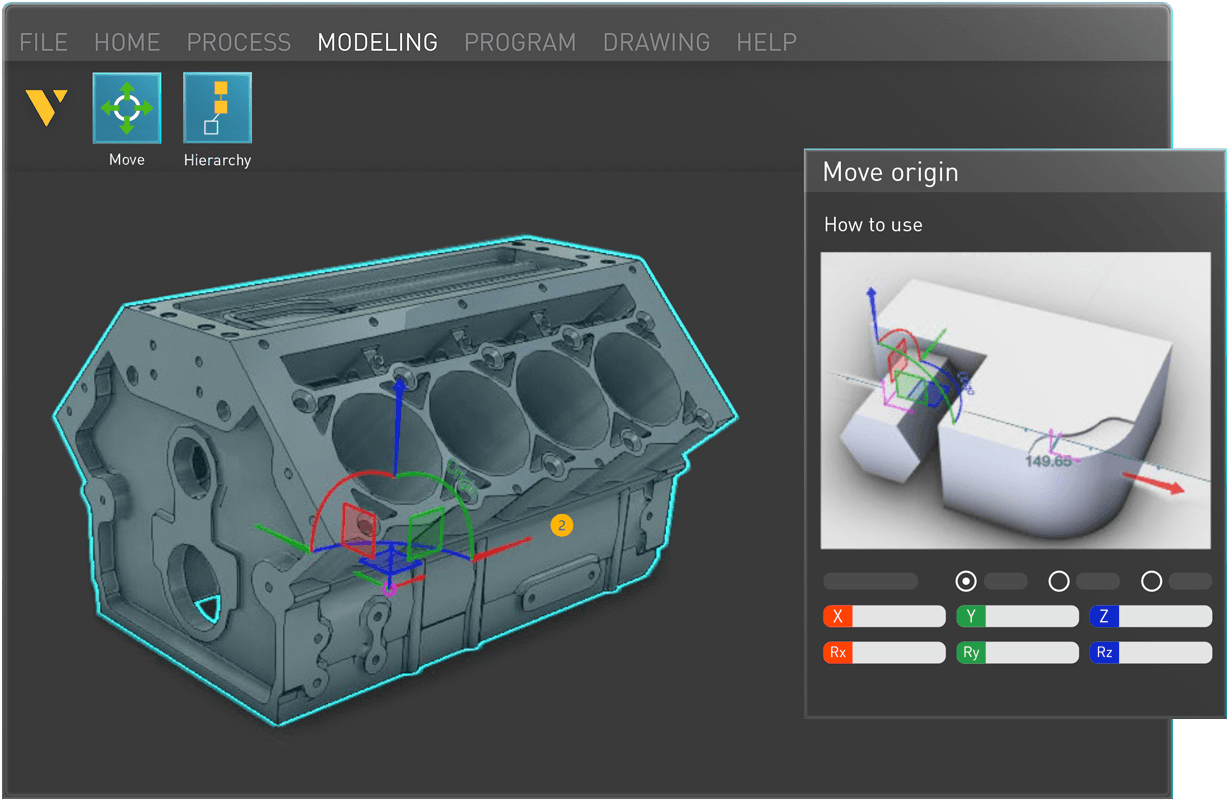The width and height of the screenshot is (1227, 800).
Task: Open the DRAWING tab
Action: (656, 42)
